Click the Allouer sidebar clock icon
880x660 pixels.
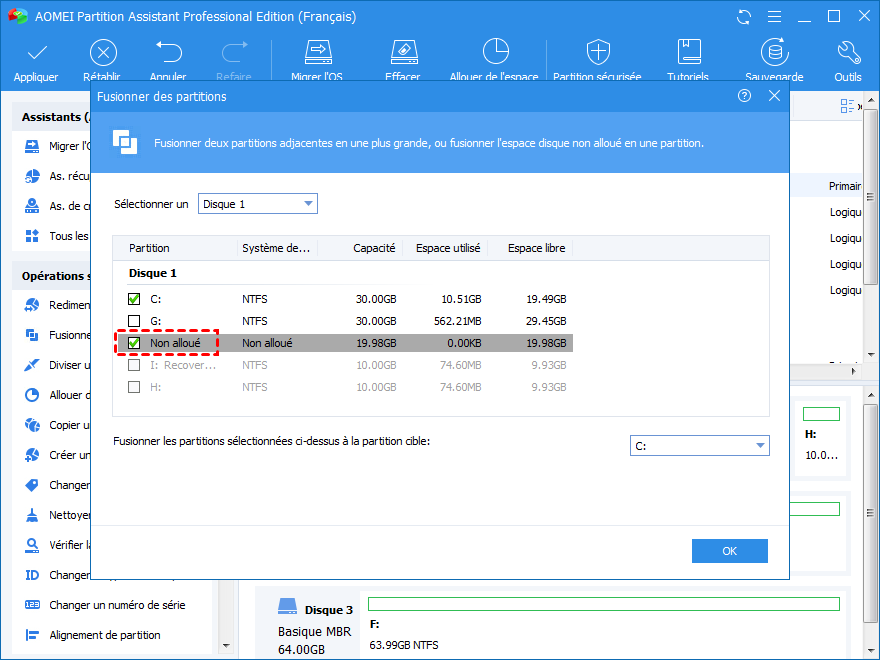coord(32,395)
